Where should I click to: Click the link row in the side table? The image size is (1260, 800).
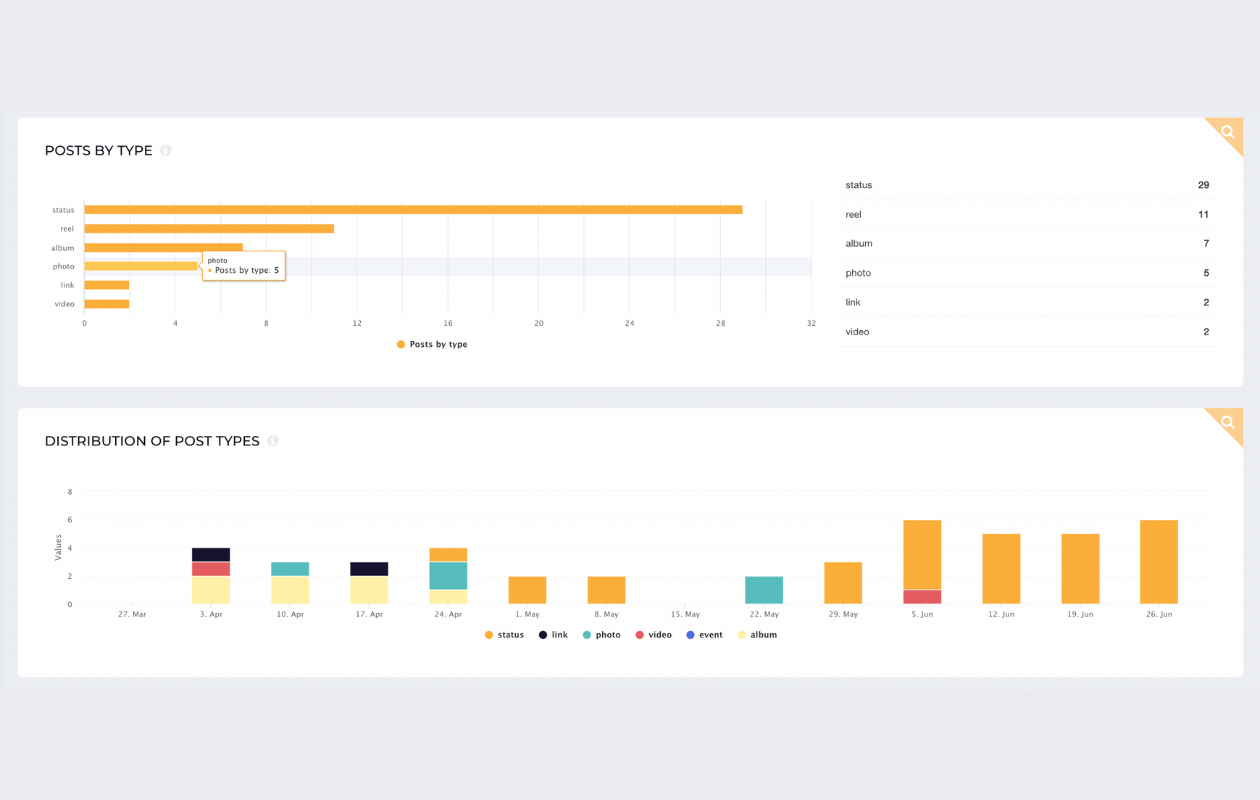pos(1028,302)
